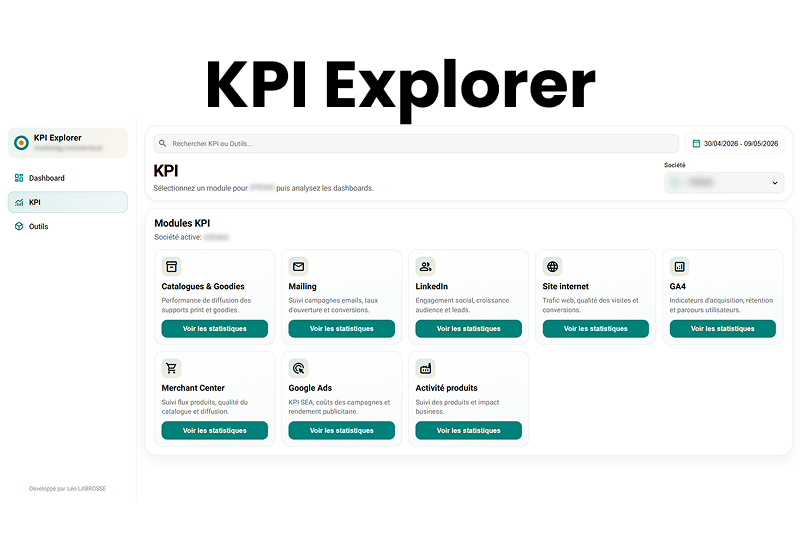Click the GA4 analytics icon
This screenshot has height=533, width=800.
[x=680, y=266]
